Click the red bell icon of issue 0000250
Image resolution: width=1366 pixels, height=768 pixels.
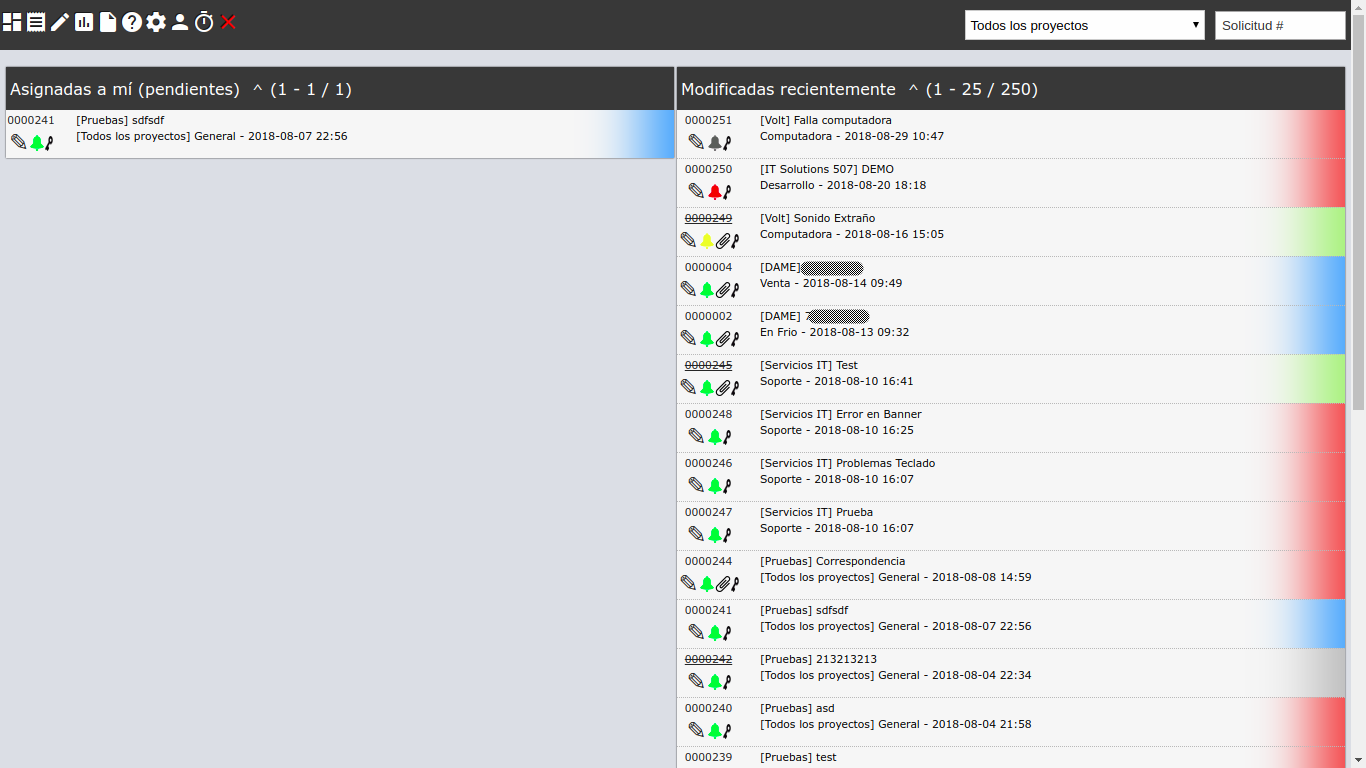(x=714, y=191)
